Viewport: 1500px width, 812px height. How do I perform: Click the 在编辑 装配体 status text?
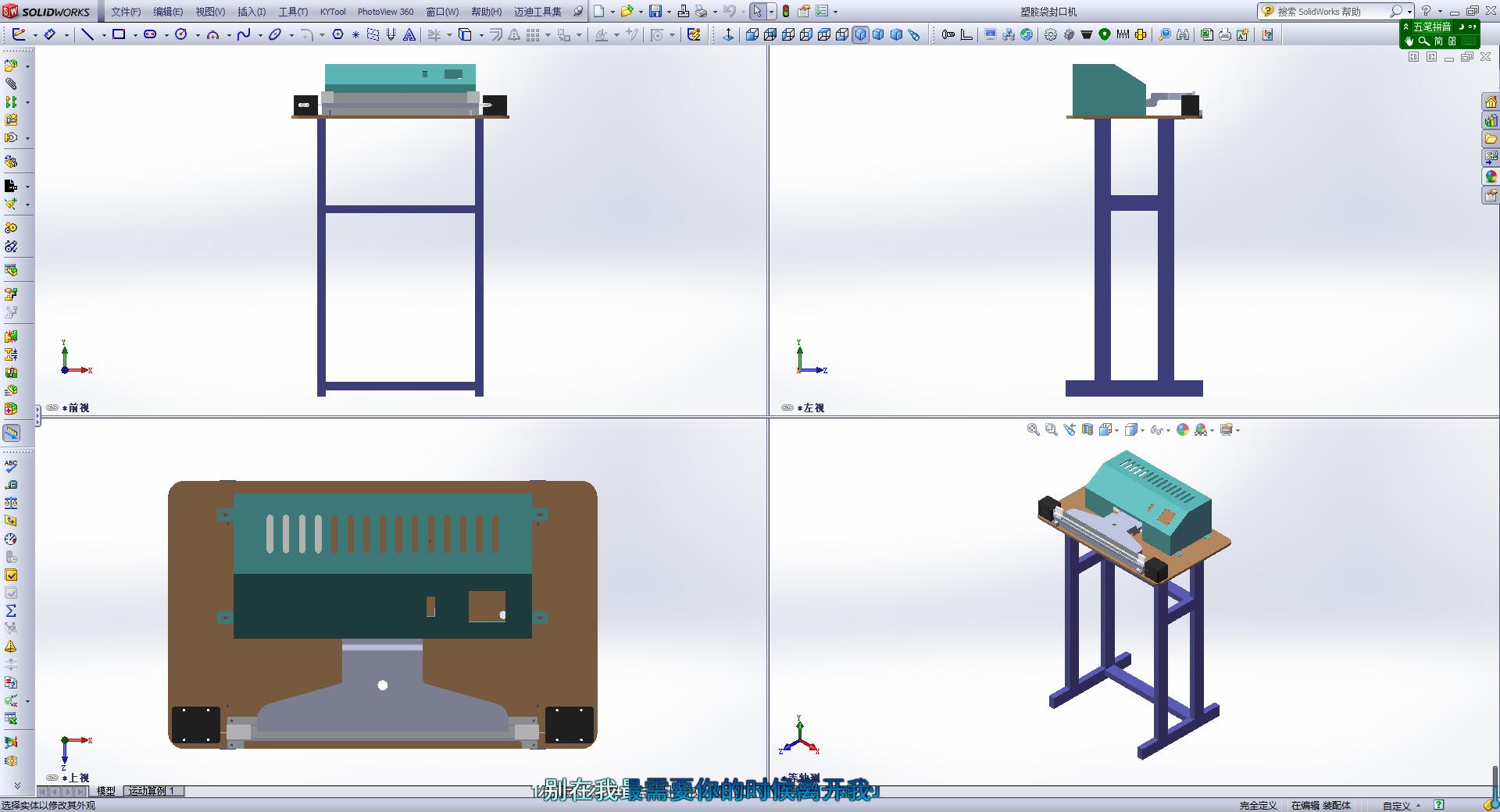pyautogui.click(x=1321, y=806)
